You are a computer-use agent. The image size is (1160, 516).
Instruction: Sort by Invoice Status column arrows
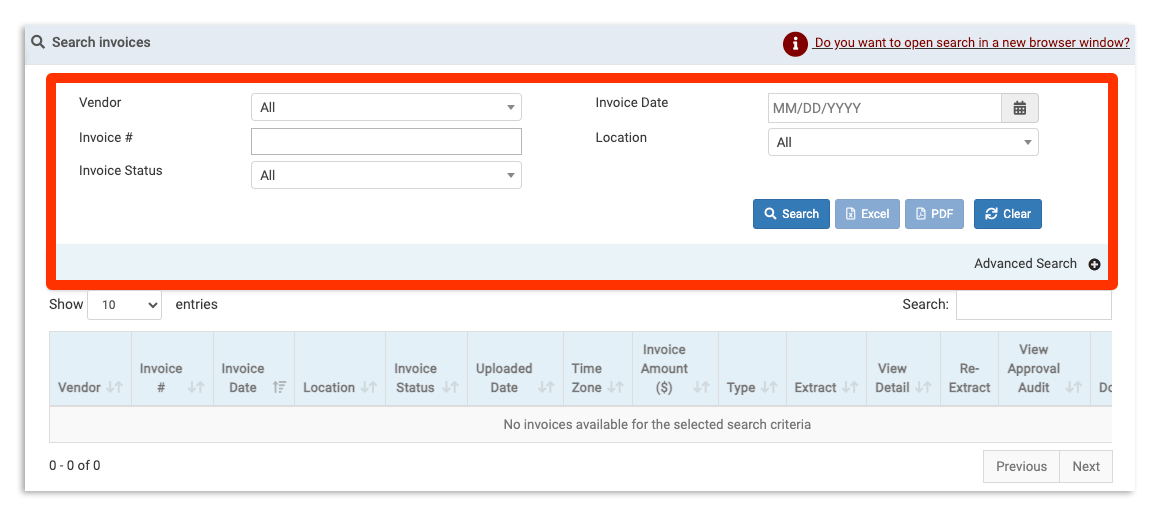click(x=450, y=388)
